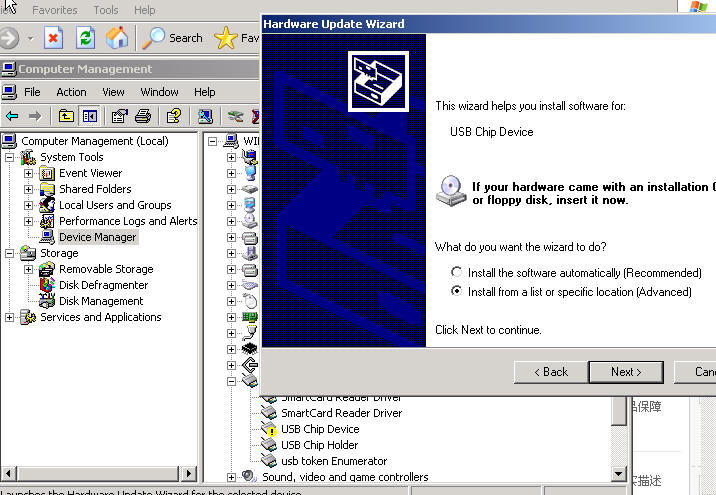Select Install the software automatically option
The height and width of the screenshot is (495, 716).
click(x=456, y=272)
